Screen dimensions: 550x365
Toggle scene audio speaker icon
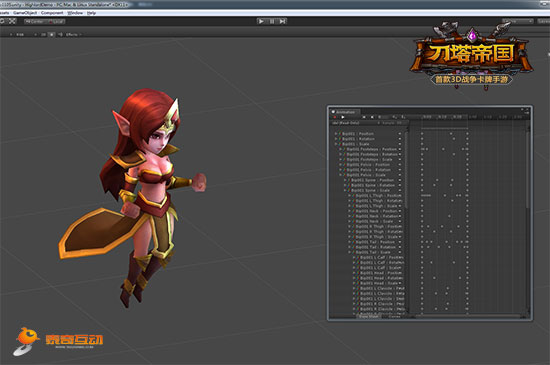click(x=60, y=34)
